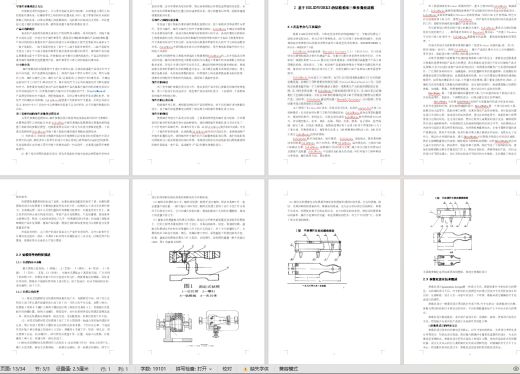Viewport: 520px width, 374px height.
Task: Click the 图1 fixture drawing with caption
Action: 200,271
